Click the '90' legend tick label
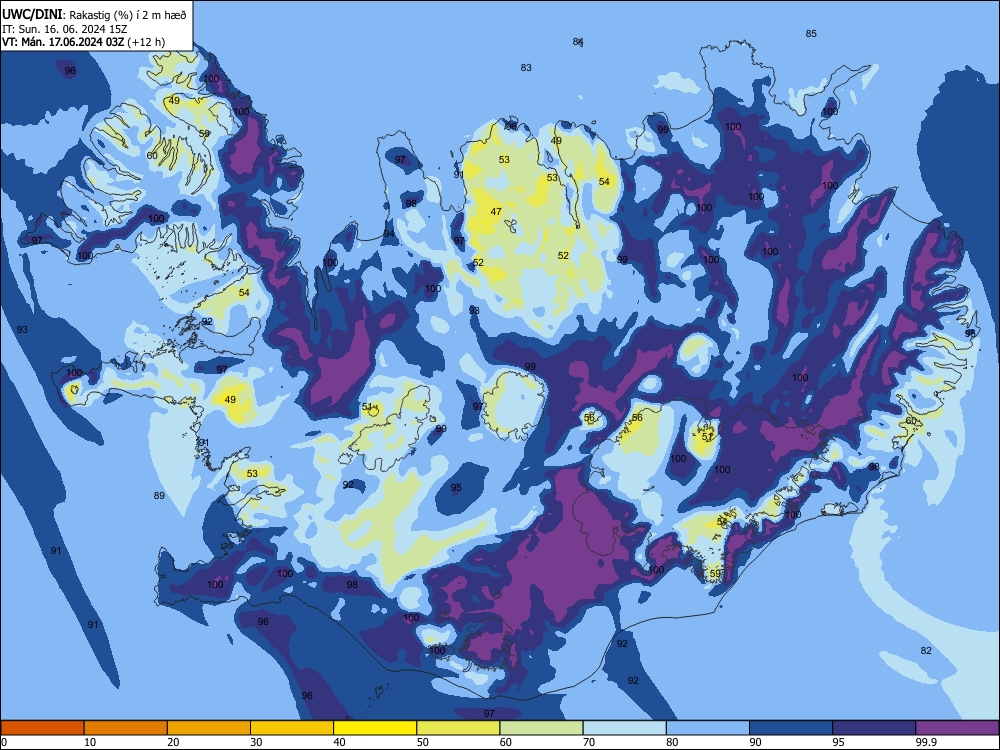Viewport: 1000px width, 750px height. (x=755, y=742)
